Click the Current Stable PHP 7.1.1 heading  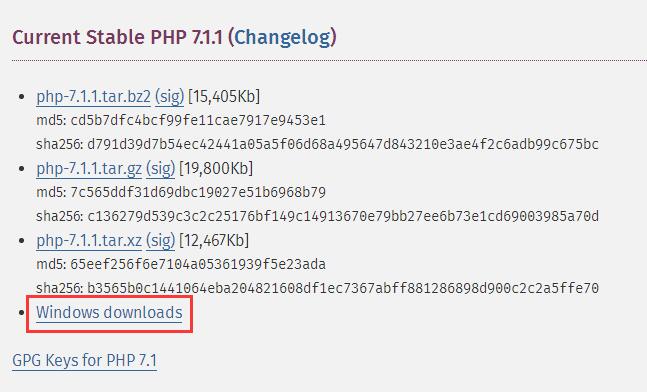[x=118, y=38]
